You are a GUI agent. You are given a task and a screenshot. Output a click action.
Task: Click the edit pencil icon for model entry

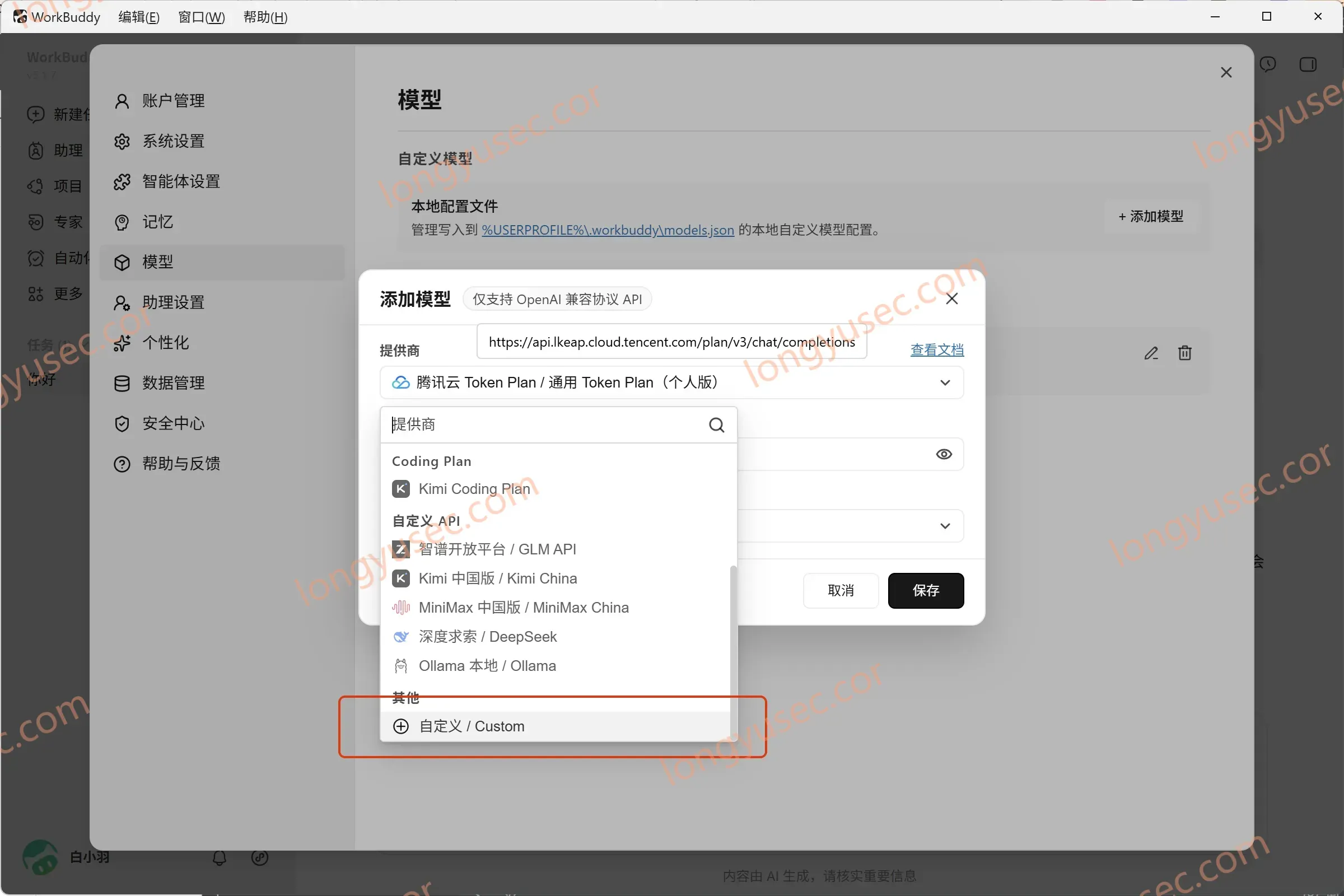1151,353
